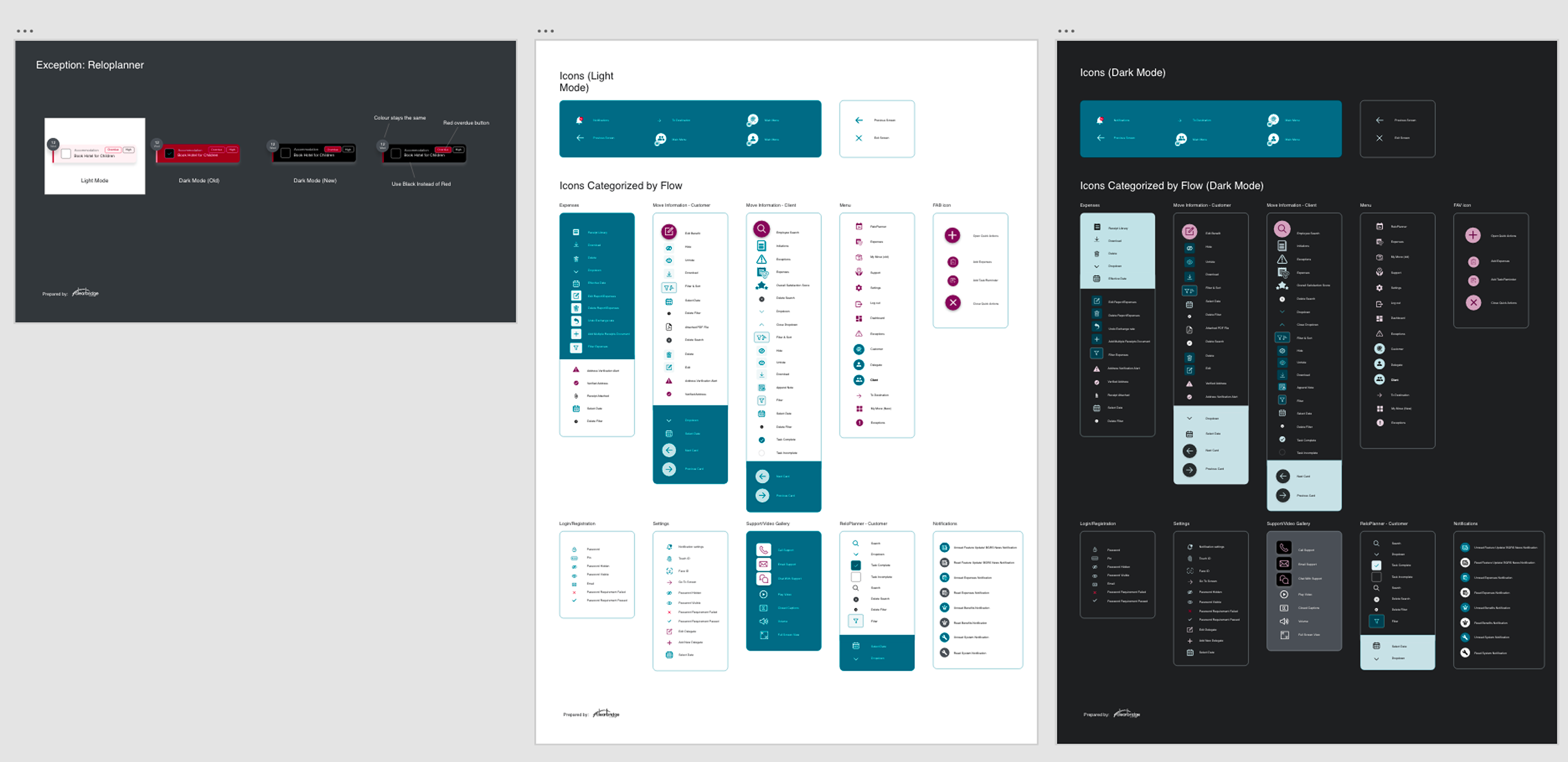1568x762 pixels.
Task: Click the Play Video icon in light Support gallery
Action: [763, 594]
